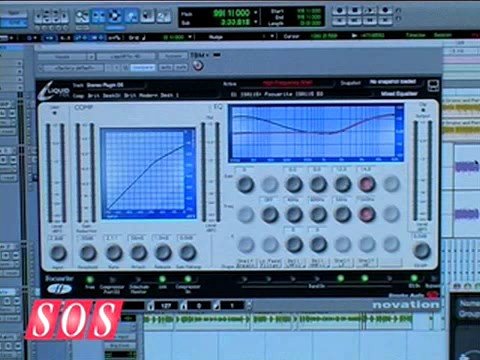Click the Focusrite ff logo
Image resolution: width=480 pixels, height=360 pixels.
(59, 289)
